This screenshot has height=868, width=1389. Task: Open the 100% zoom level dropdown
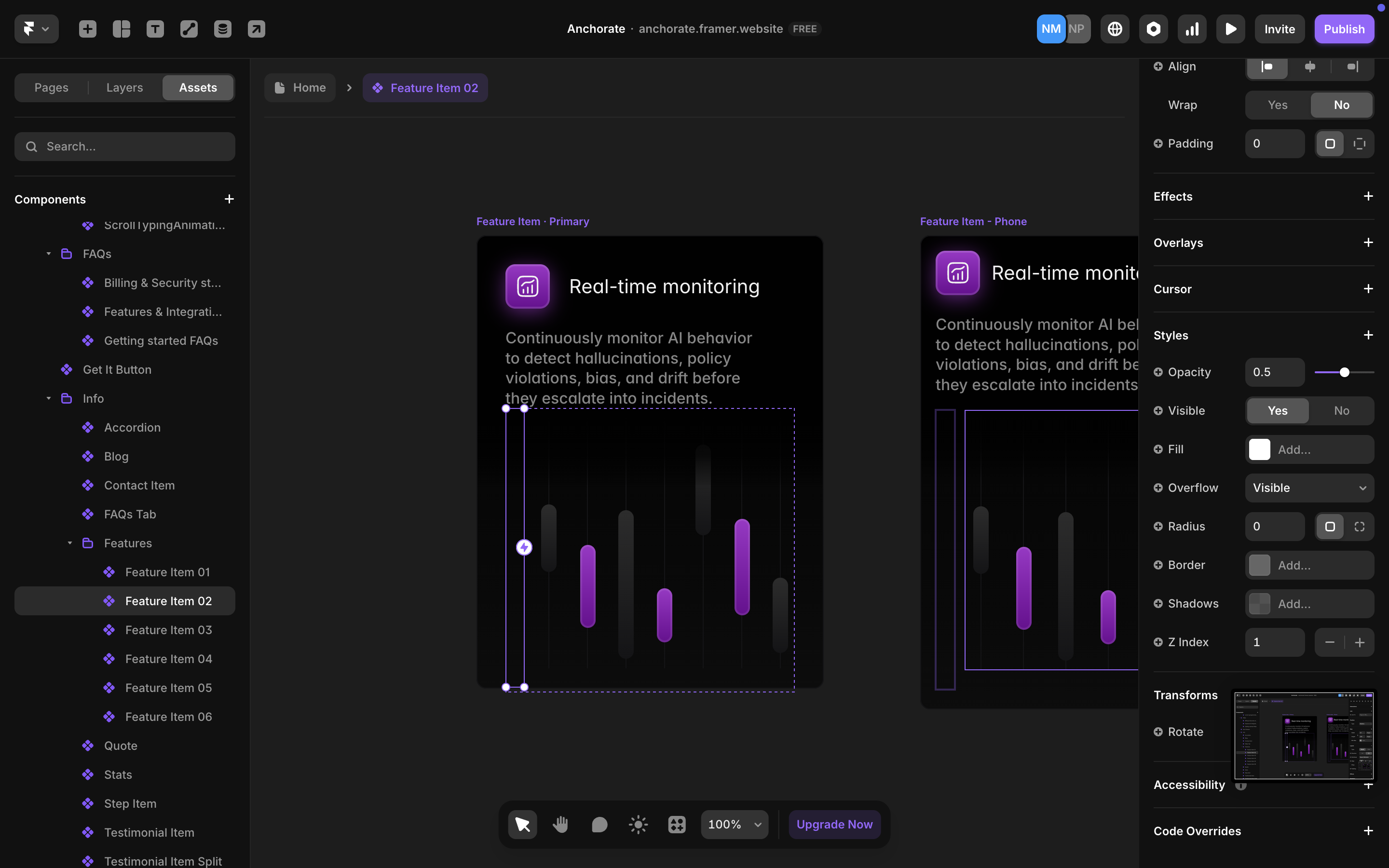coord(734,825)
